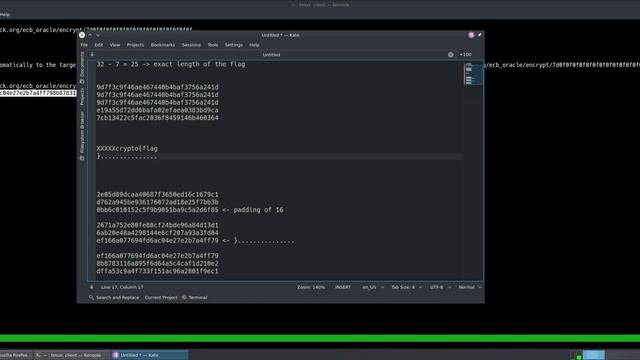
Task: Switch to the Kate taskbar entry
Action: click(x=149, y=355)
